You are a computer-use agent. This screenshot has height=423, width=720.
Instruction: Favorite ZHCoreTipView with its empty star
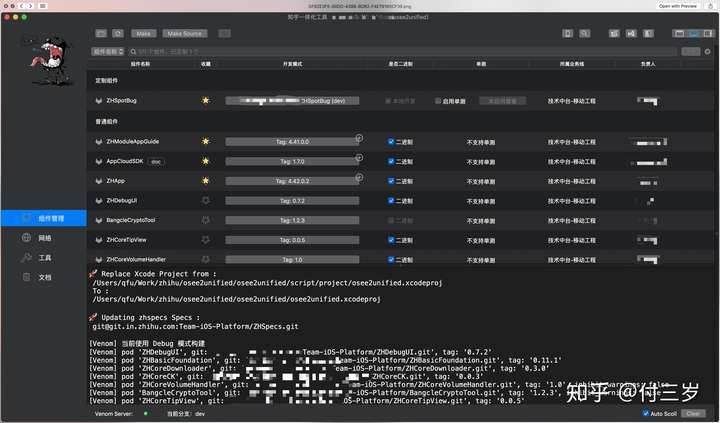(205, 240)
